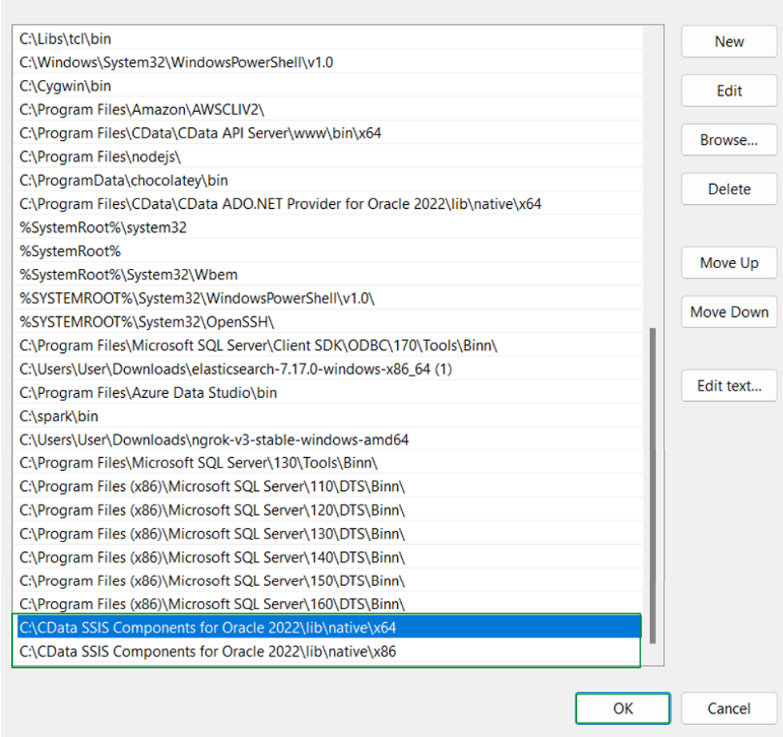
Task: Select SQL Server\110\DTS\Binn\ path
Action: (328, 486)
